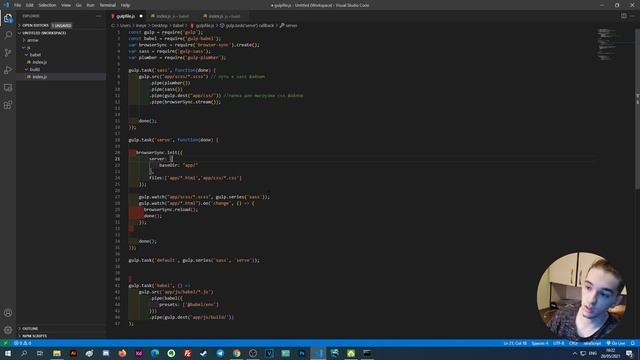Open the Go menu

pos(79,5)
